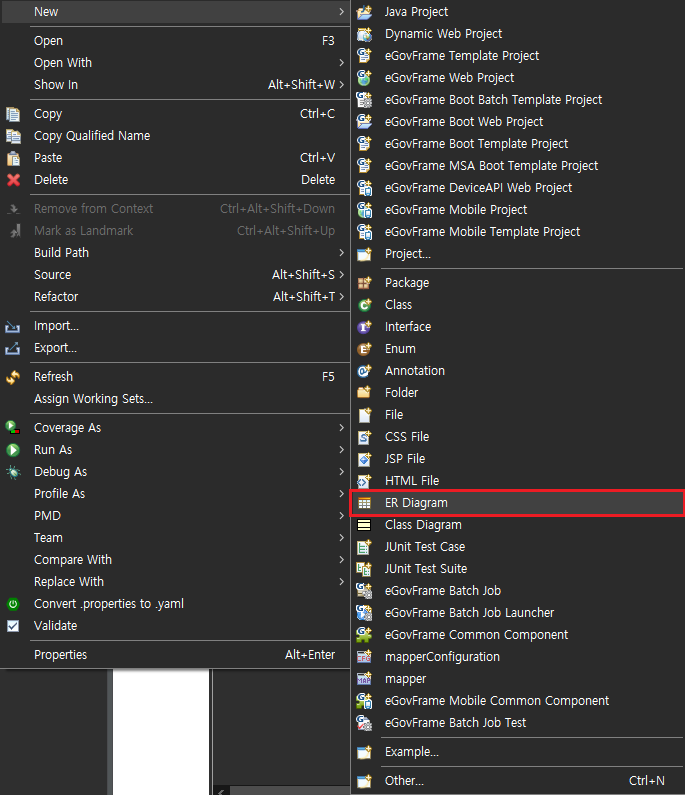
Task: Choose Import... from the context menu
Action: tap(175, 326)
